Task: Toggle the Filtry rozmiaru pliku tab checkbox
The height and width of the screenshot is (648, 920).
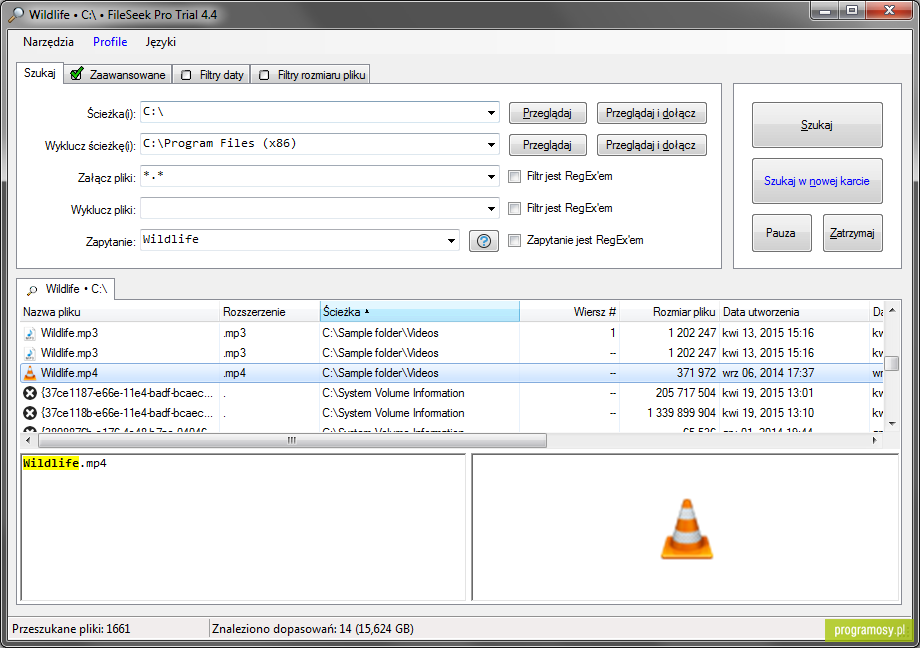Action: tap(264, 75)
